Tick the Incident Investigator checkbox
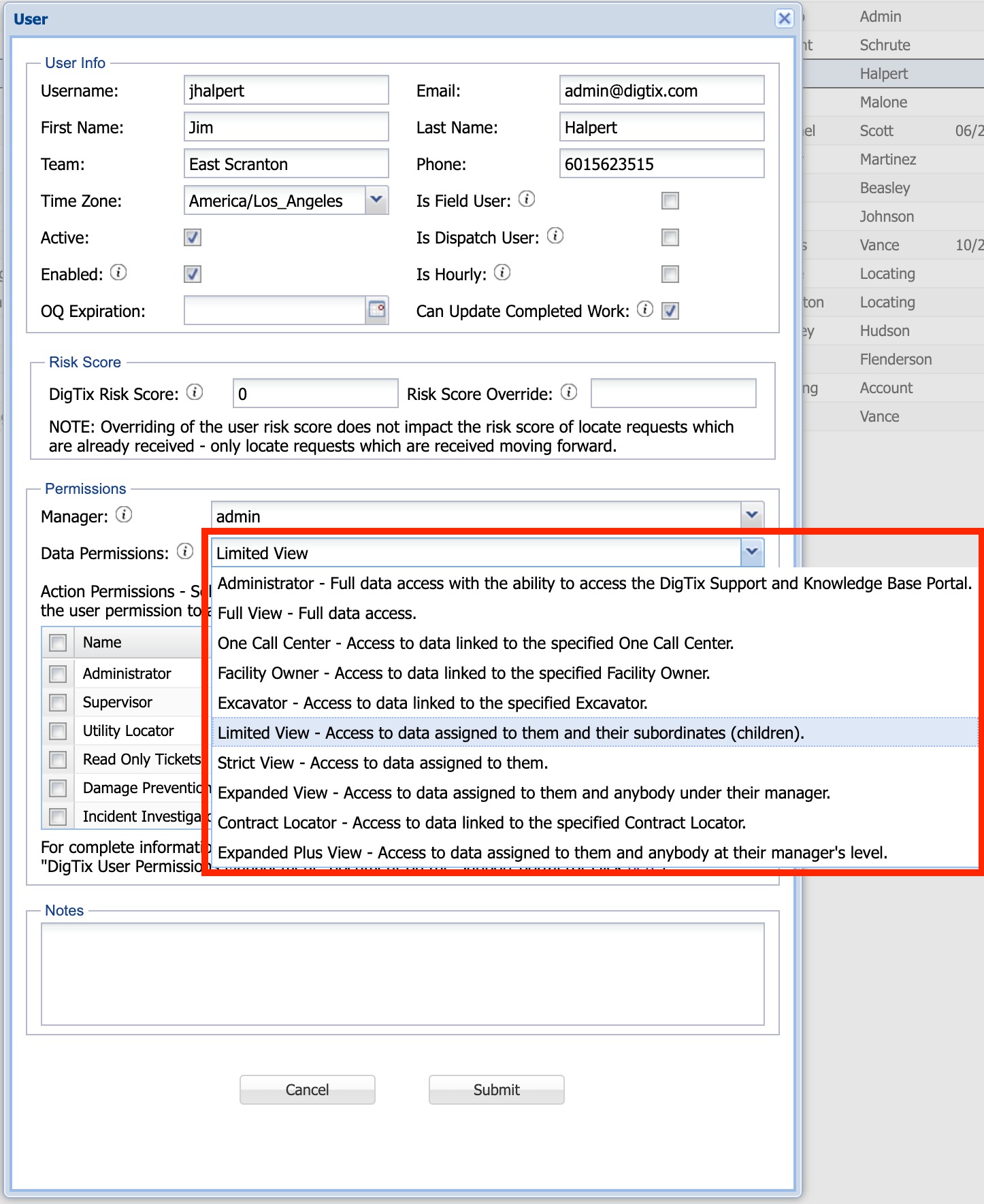Image resolution: width=984 pixels, height=1204 pixels. pyautogui.click(x=58, y=817)
